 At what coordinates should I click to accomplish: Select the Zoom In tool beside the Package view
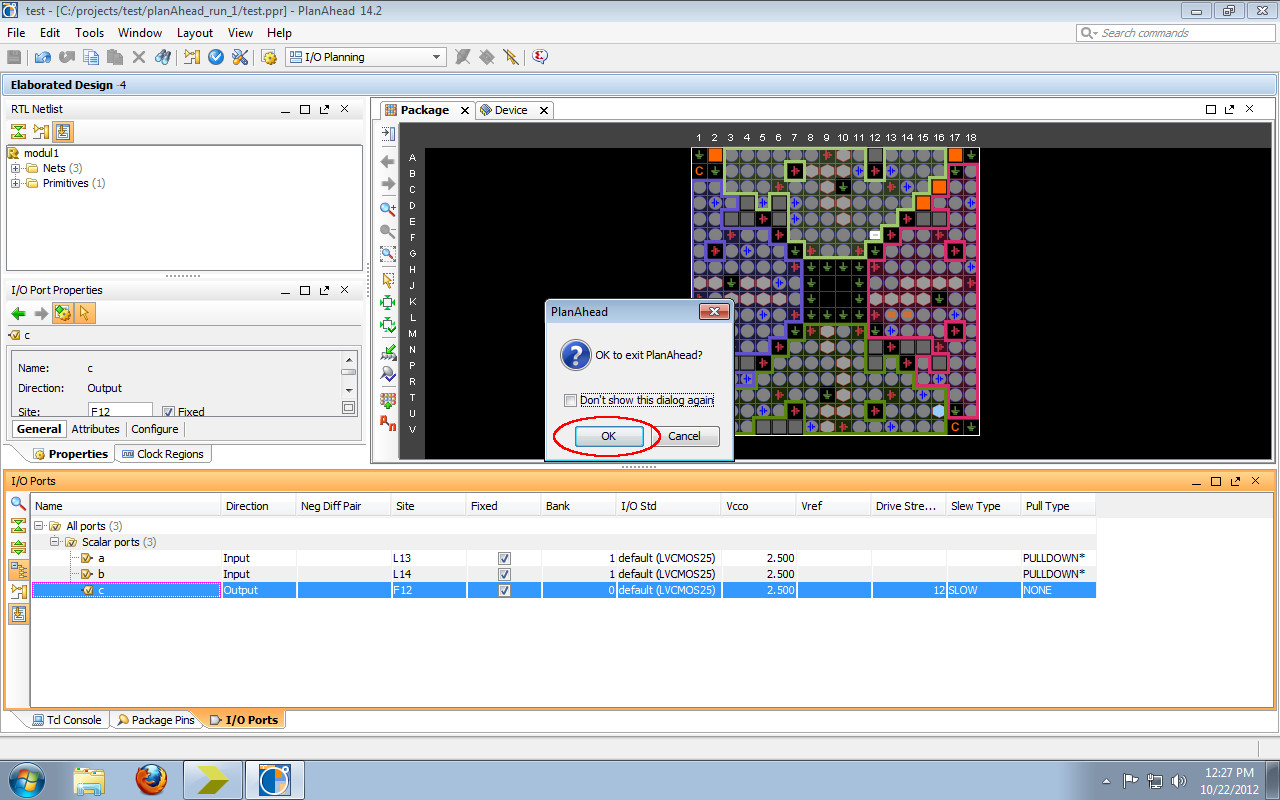[387, 208]
